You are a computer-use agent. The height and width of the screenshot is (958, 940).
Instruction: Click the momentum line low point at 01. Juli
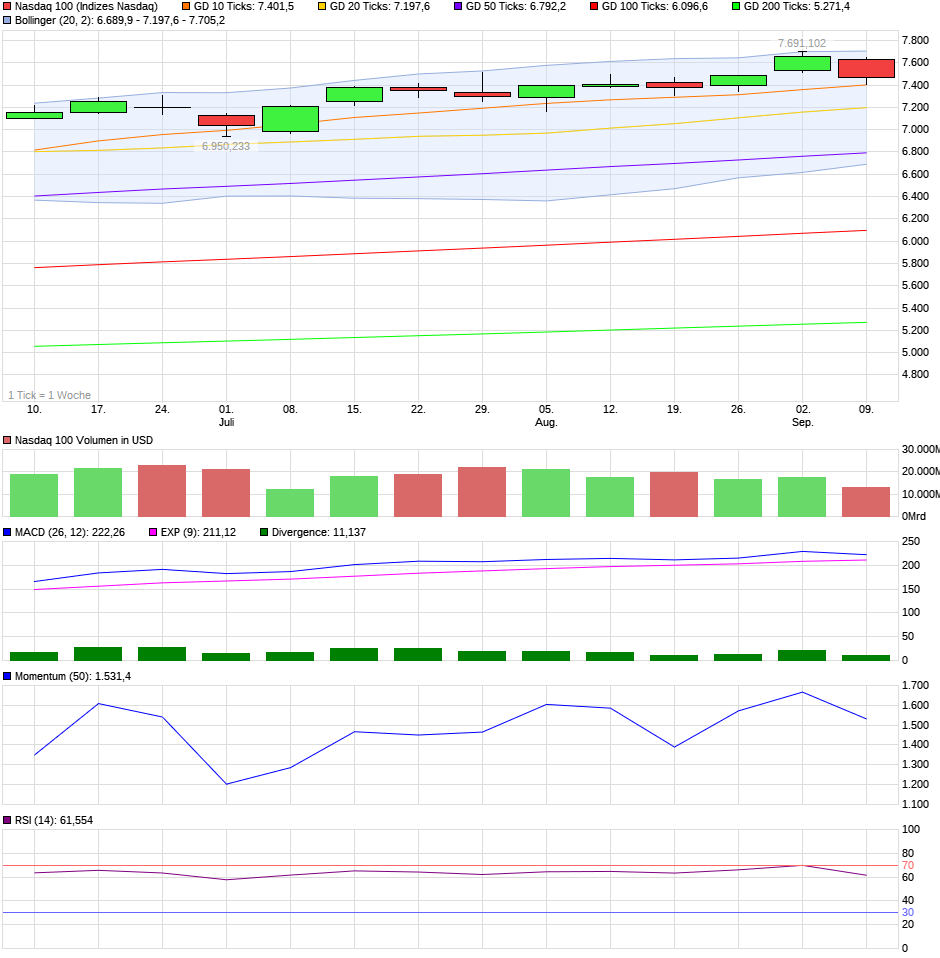(226, 784)
